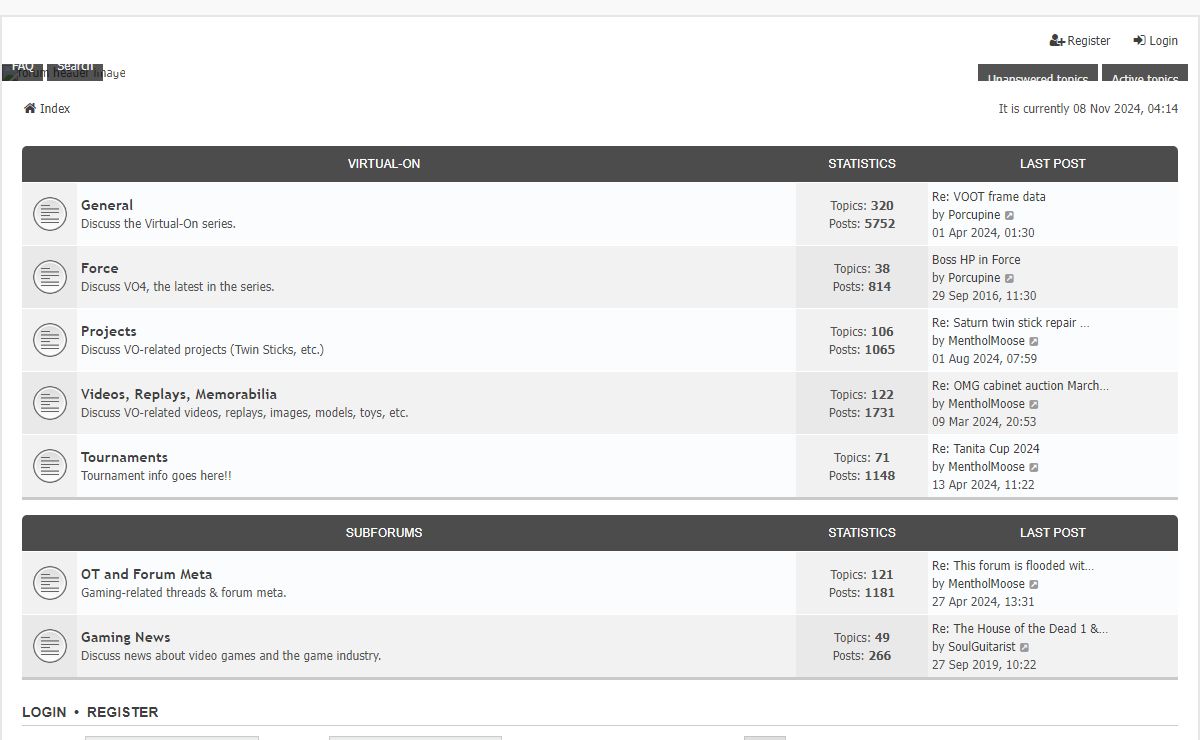Open the VIRTUAL-ON category header link

click(384, 163)
